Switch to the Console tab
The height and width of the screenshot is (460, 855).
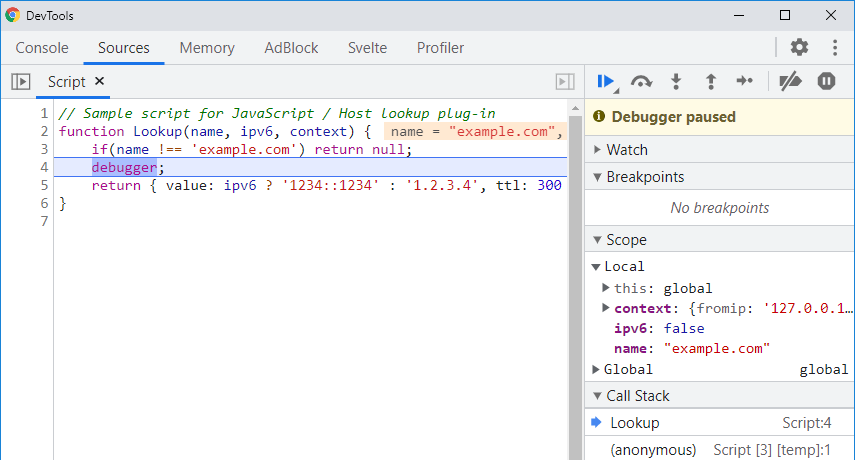(x=42, y=48)
